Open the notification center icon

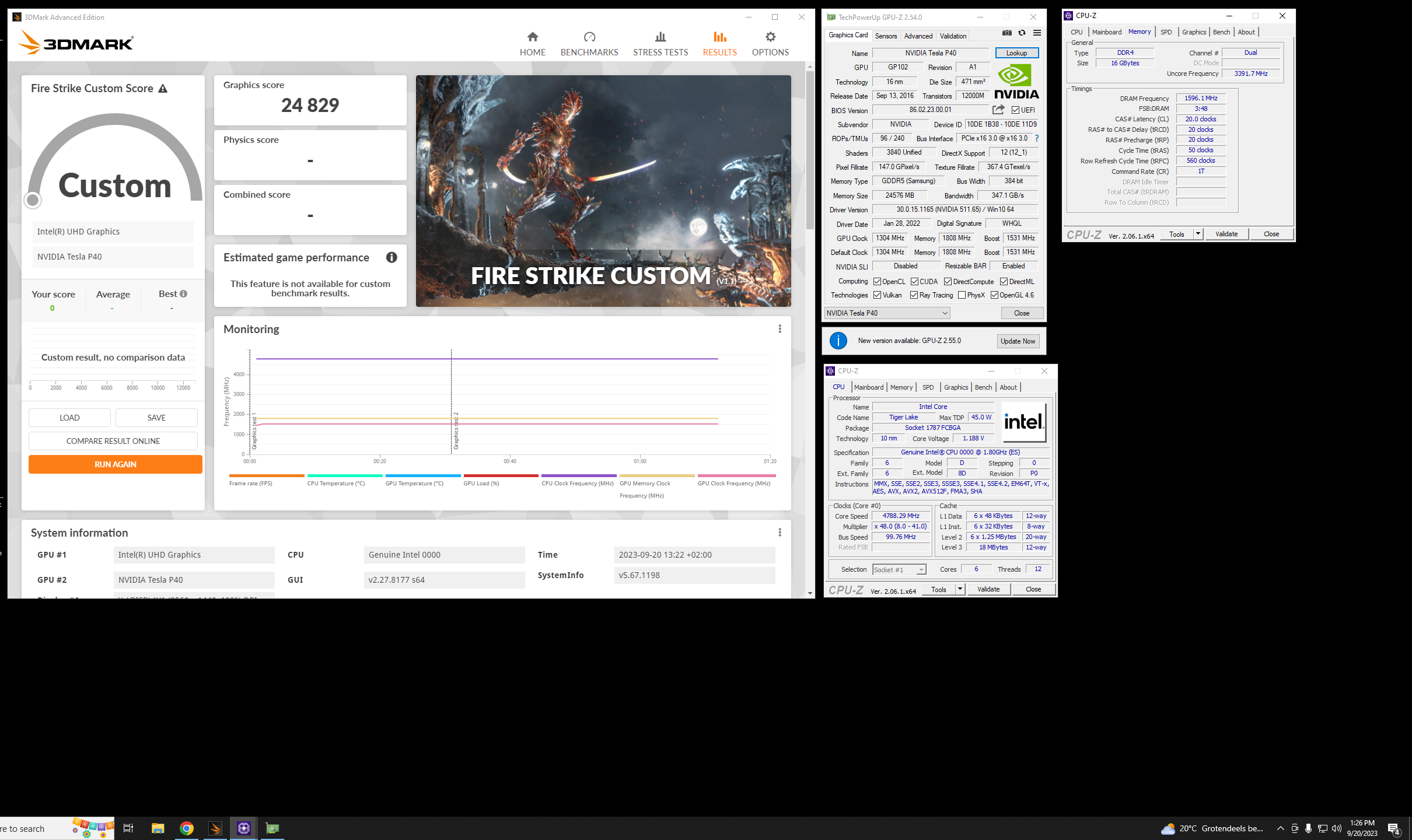[1394, 829]
